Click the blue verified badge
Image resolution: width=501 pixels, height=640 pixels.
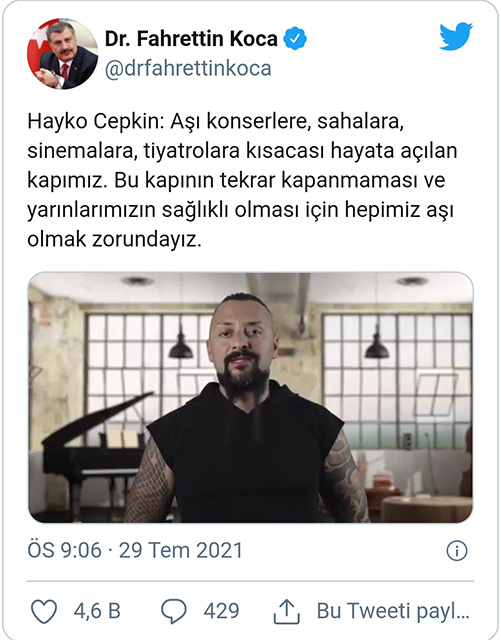click(295, 38)
